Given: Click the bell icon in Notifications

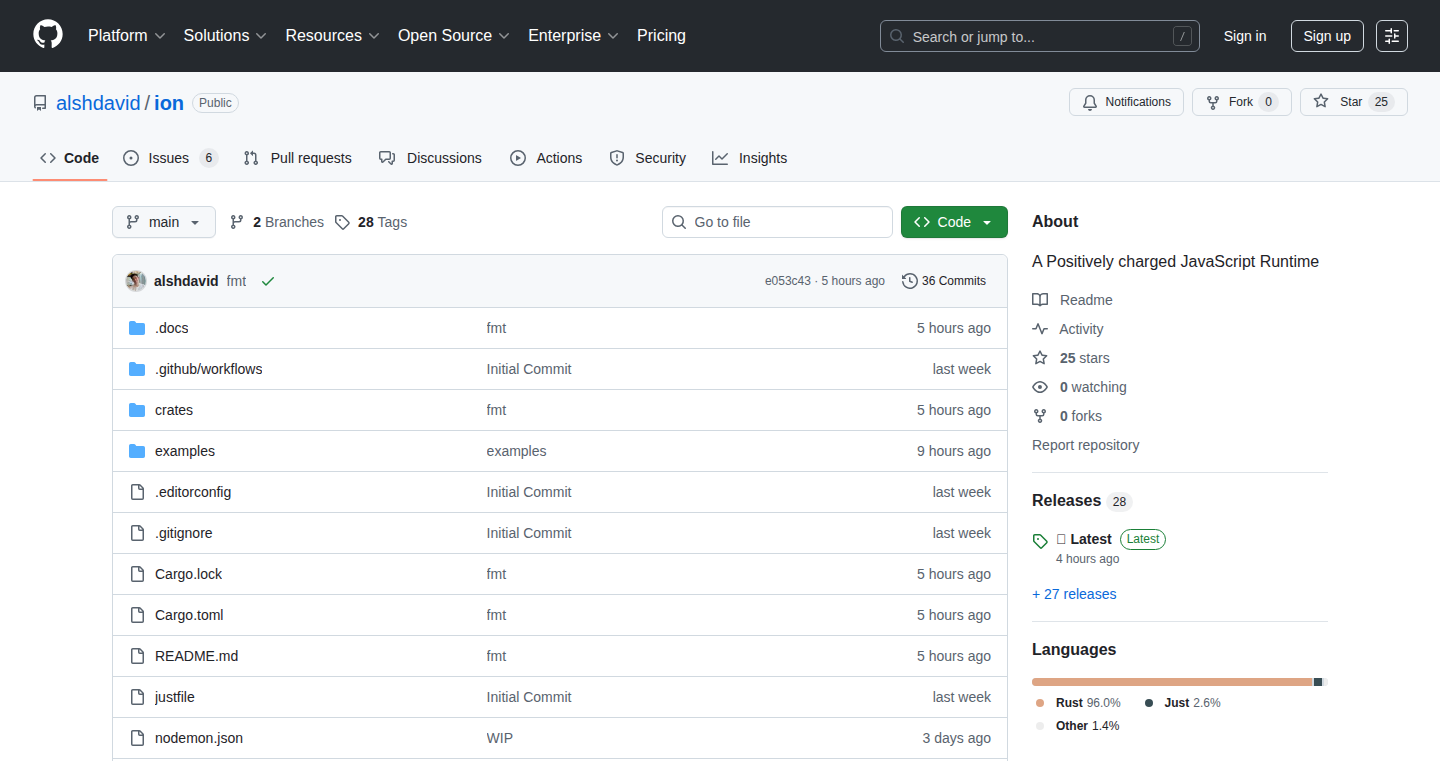Looking at the screenshot, I should tap(1090, 102).
